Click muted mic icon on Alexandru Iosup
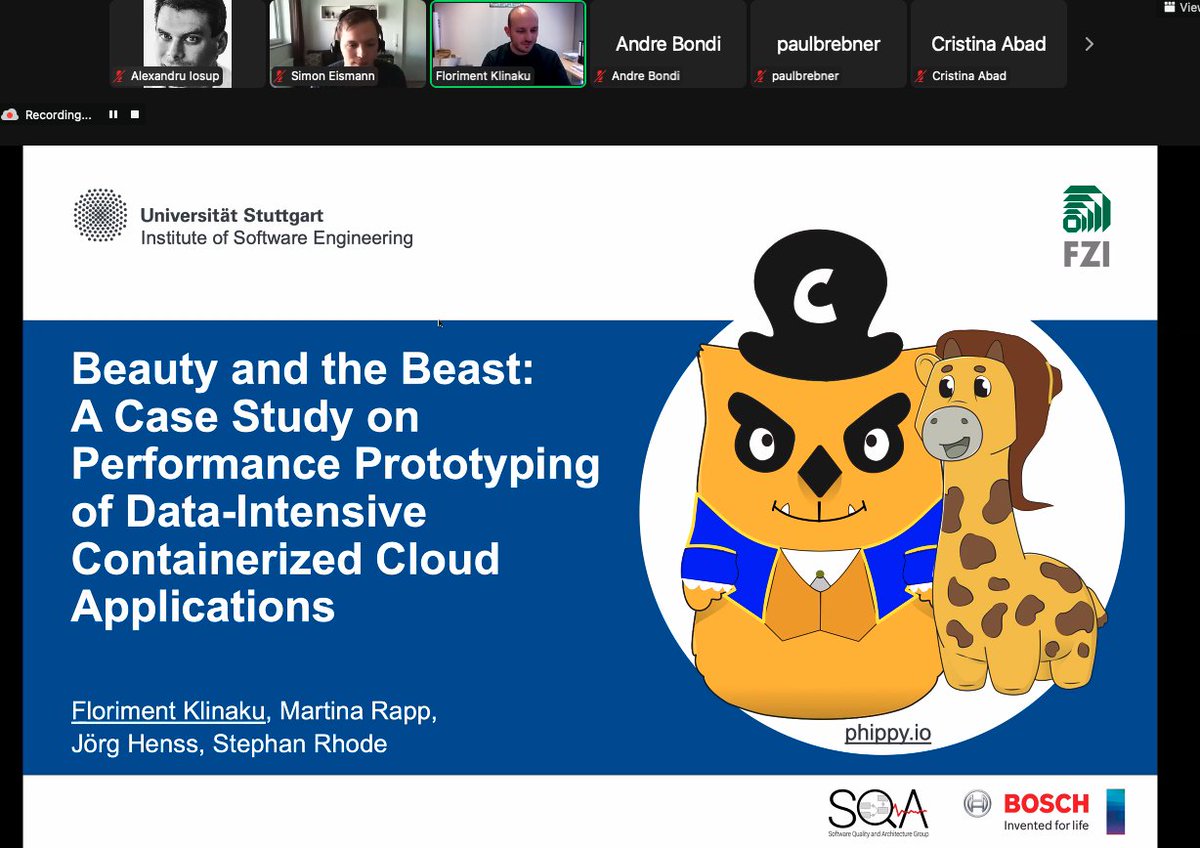The width and height of the screenshot is (1200, 848). (121, 76)
